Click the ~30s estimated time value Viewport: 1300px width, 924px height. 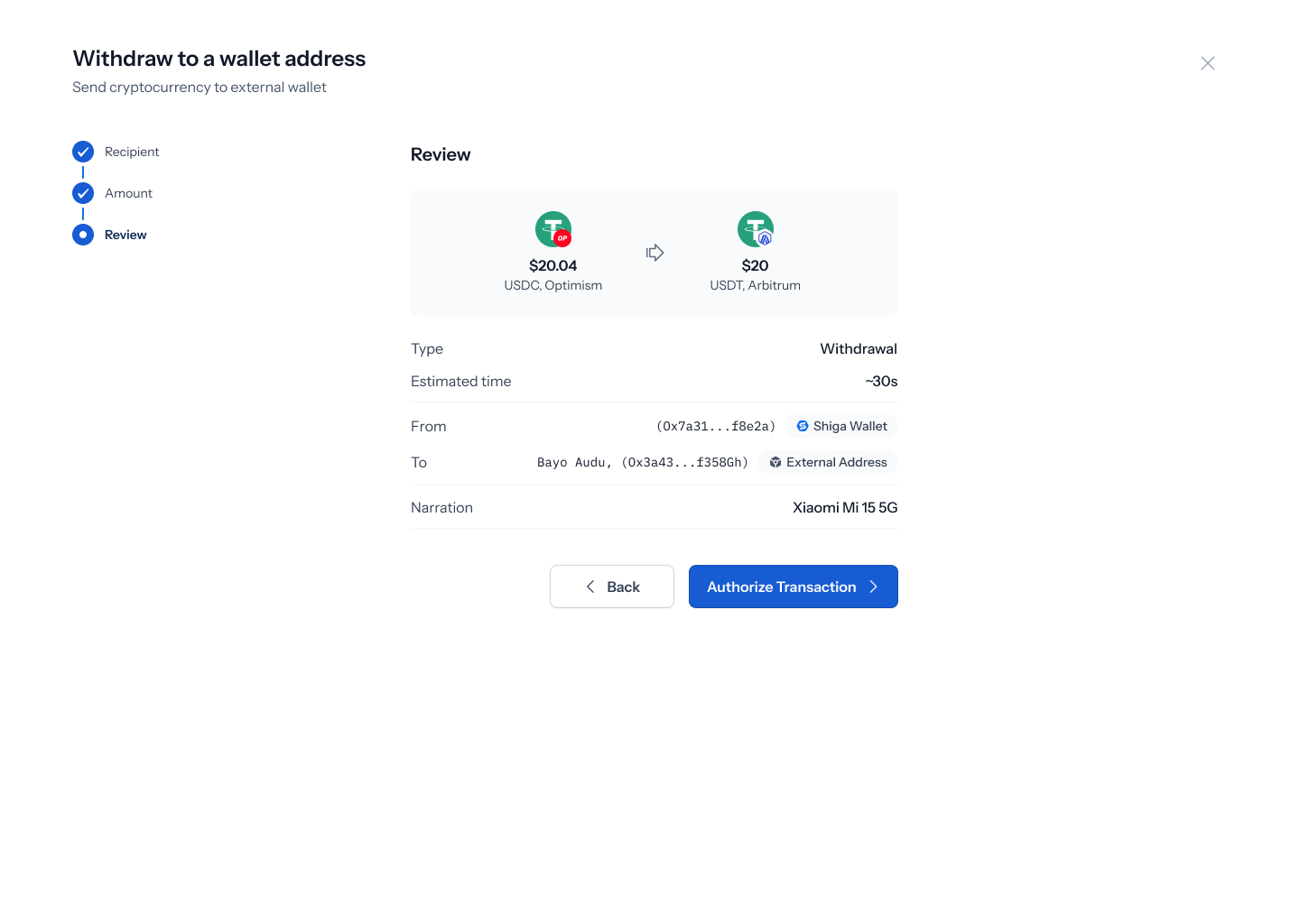point(881,381)
